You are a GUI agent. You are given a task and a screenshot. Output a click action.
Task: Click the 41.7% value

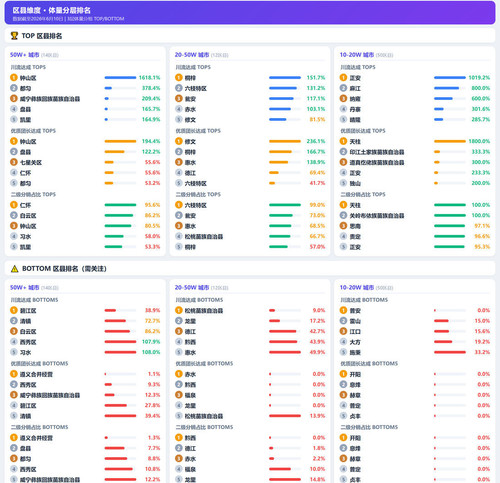click(x=317, y=183)
